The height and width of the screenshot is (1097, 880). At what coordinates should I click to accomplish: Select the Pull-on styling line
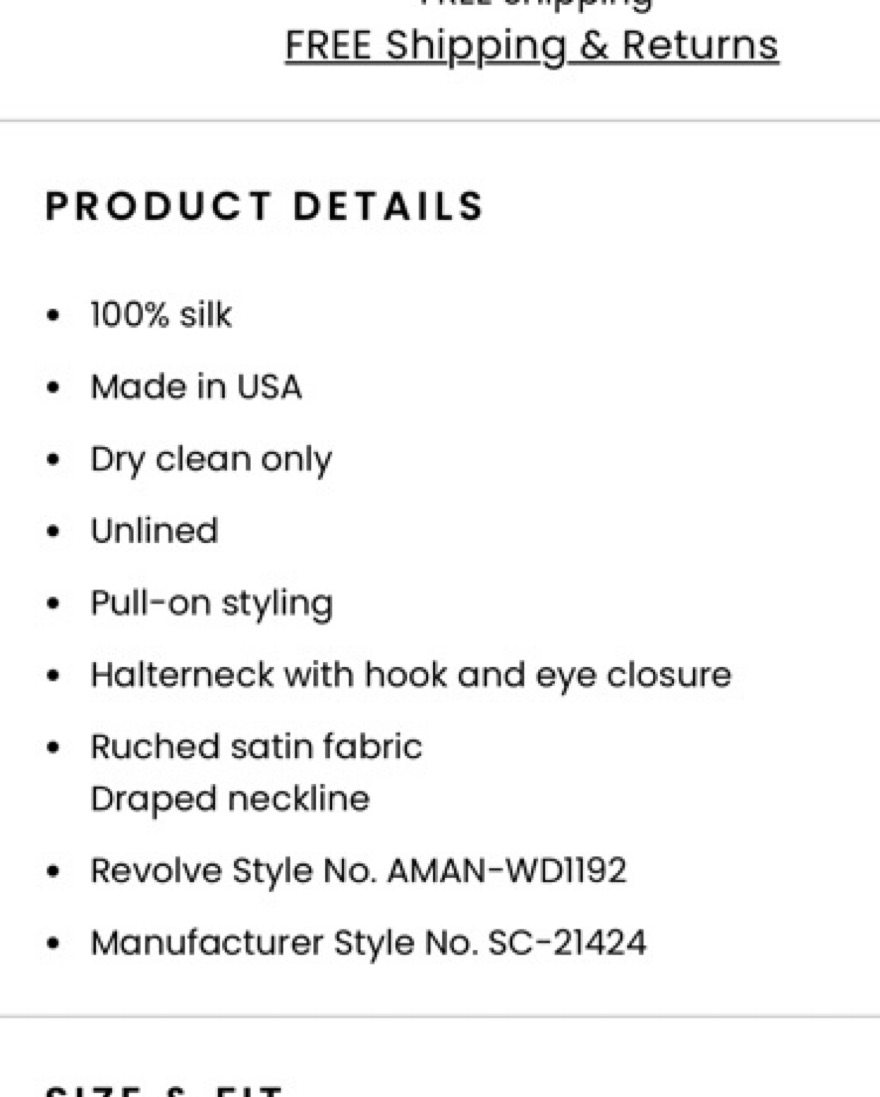pos(211,603)
